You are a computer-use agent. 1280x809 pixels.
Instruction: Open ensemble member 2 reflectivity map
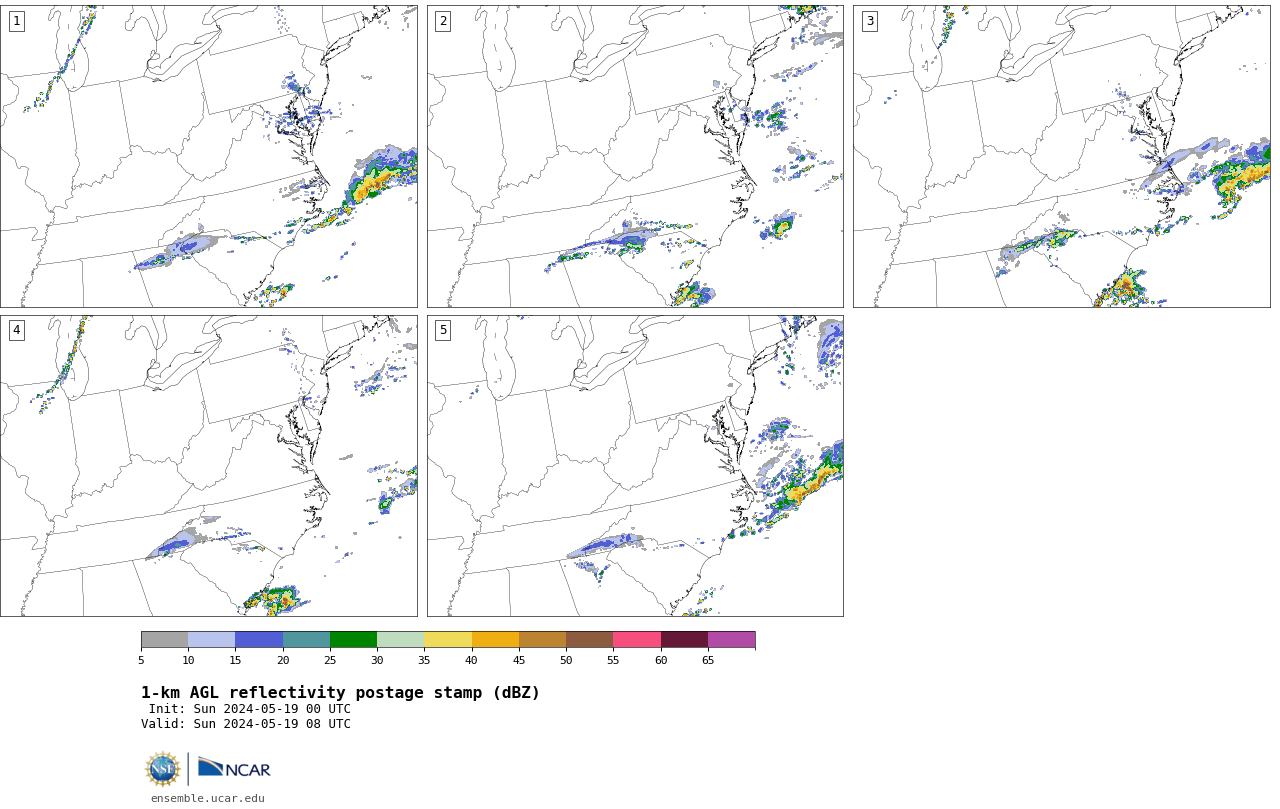pyautogui.click(x=635, y=156)
